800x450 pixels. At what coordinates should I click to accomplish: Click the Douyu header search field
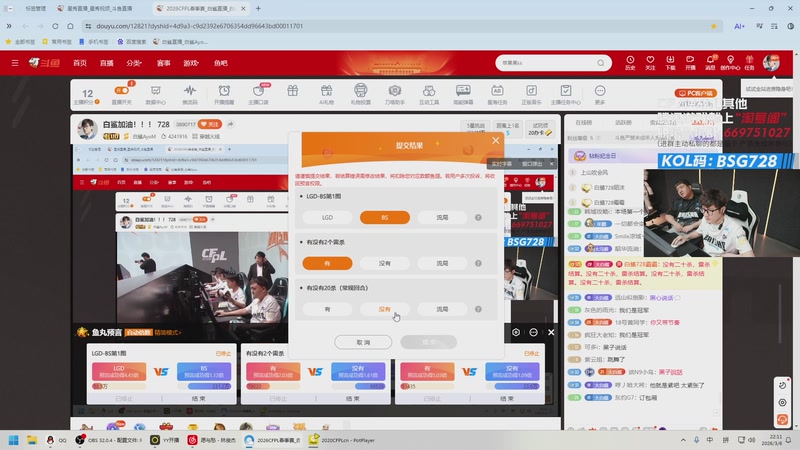point(546,63)
